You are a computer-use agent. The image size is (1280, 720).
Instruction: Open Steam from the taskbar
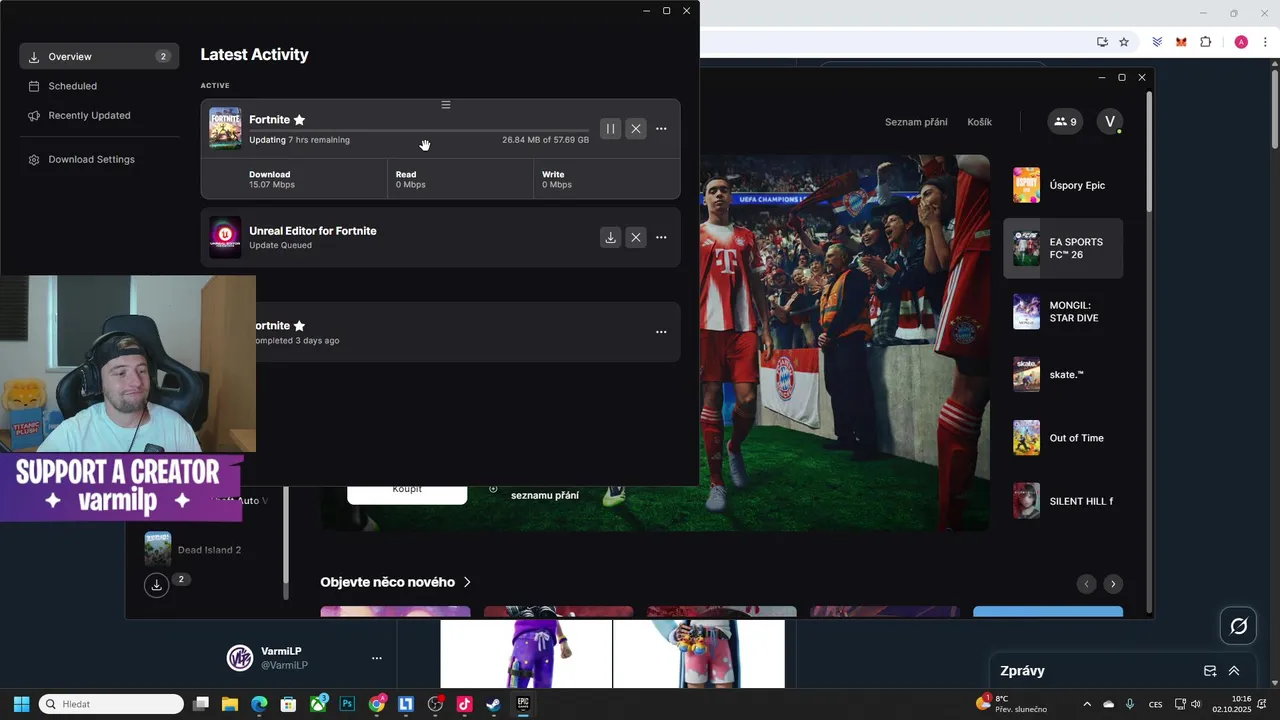[494, 704]
